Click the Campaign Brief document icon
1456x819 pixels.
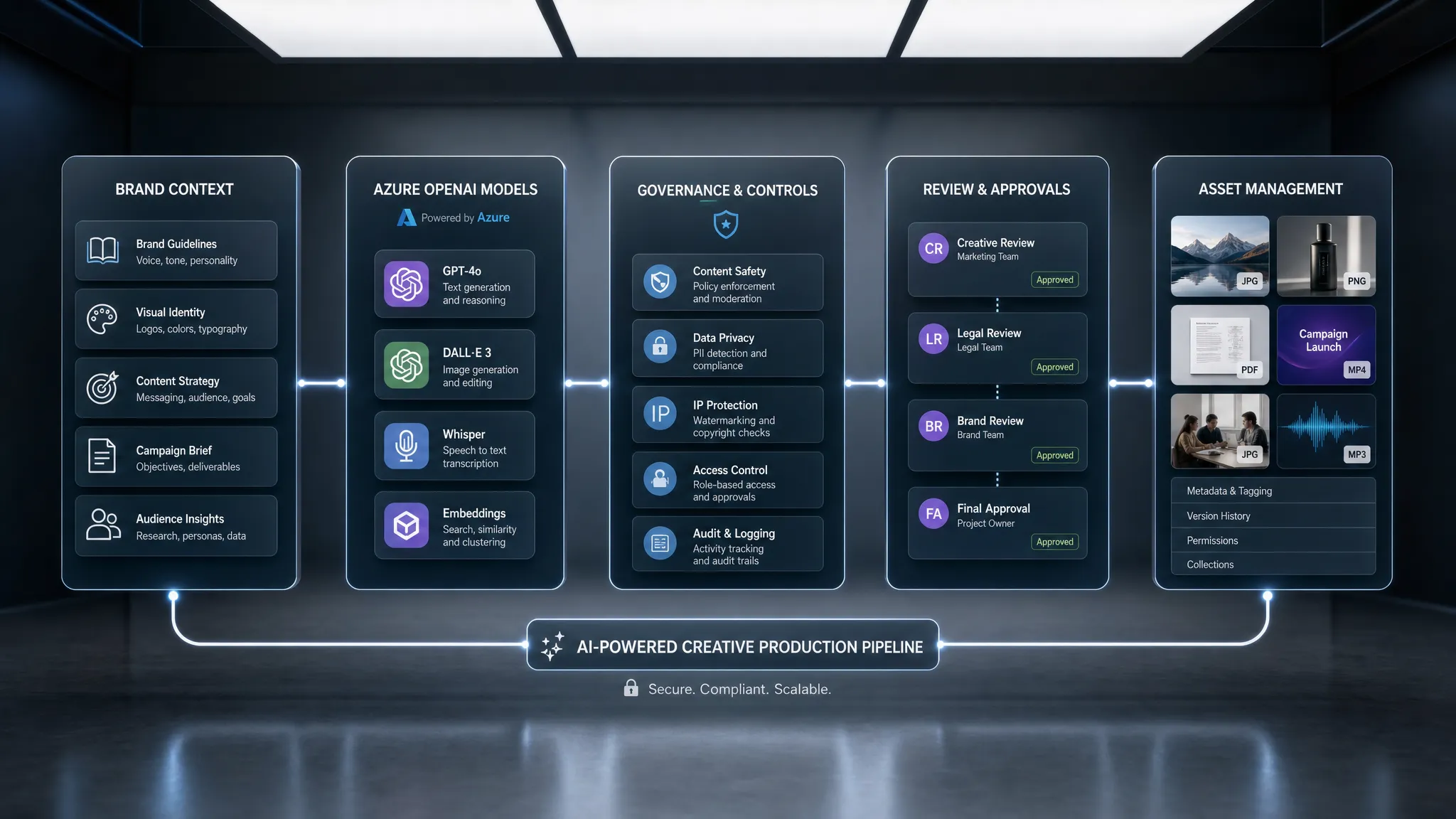click(x=102, y=456)
